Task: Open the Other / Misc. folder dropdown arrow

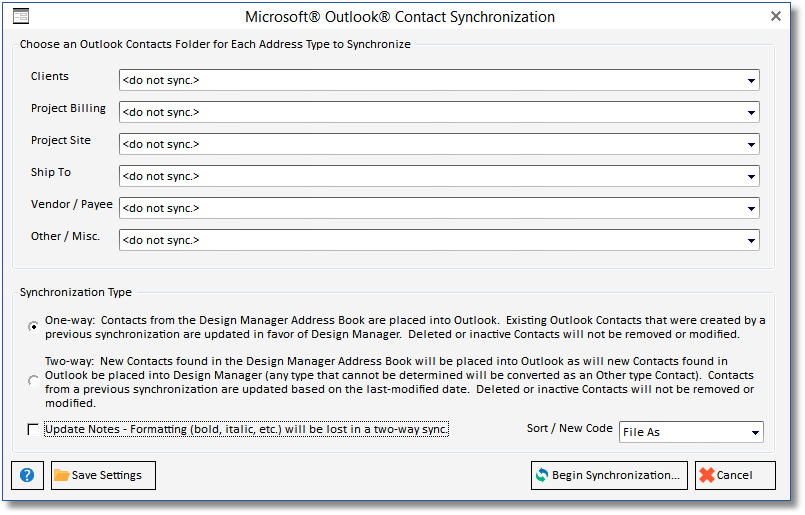Action: [x=751, y=240]
